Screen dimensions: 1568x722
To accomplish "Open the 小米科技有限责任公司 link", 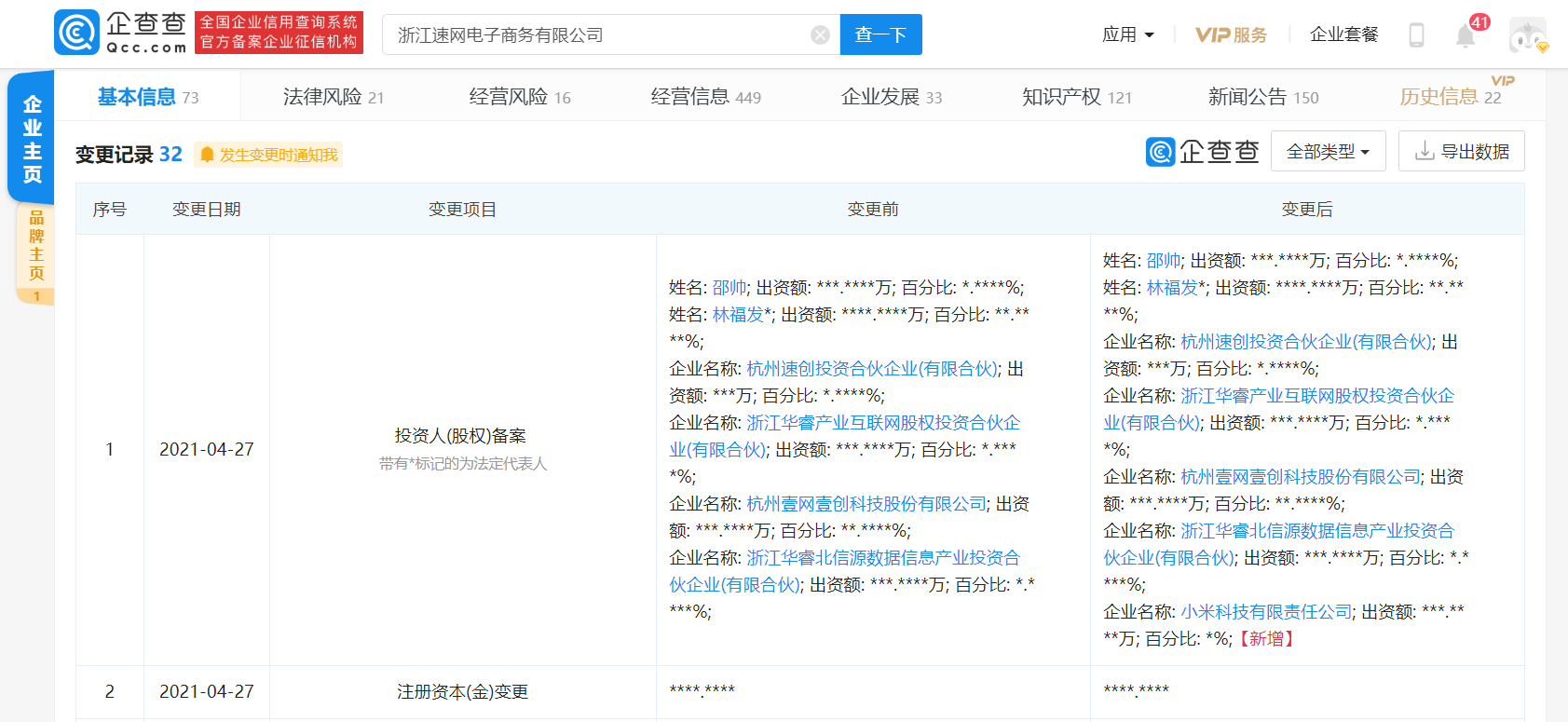I will (1266, 612).
